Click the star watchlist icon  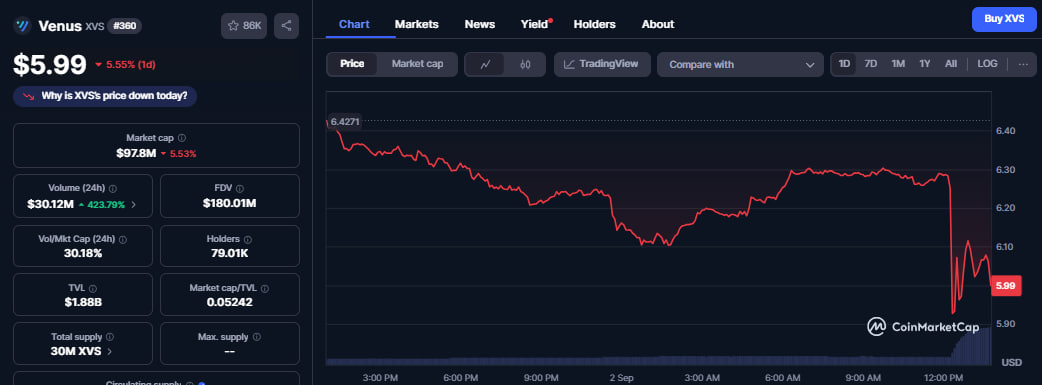pyautogui.click(x=233, y=26)
